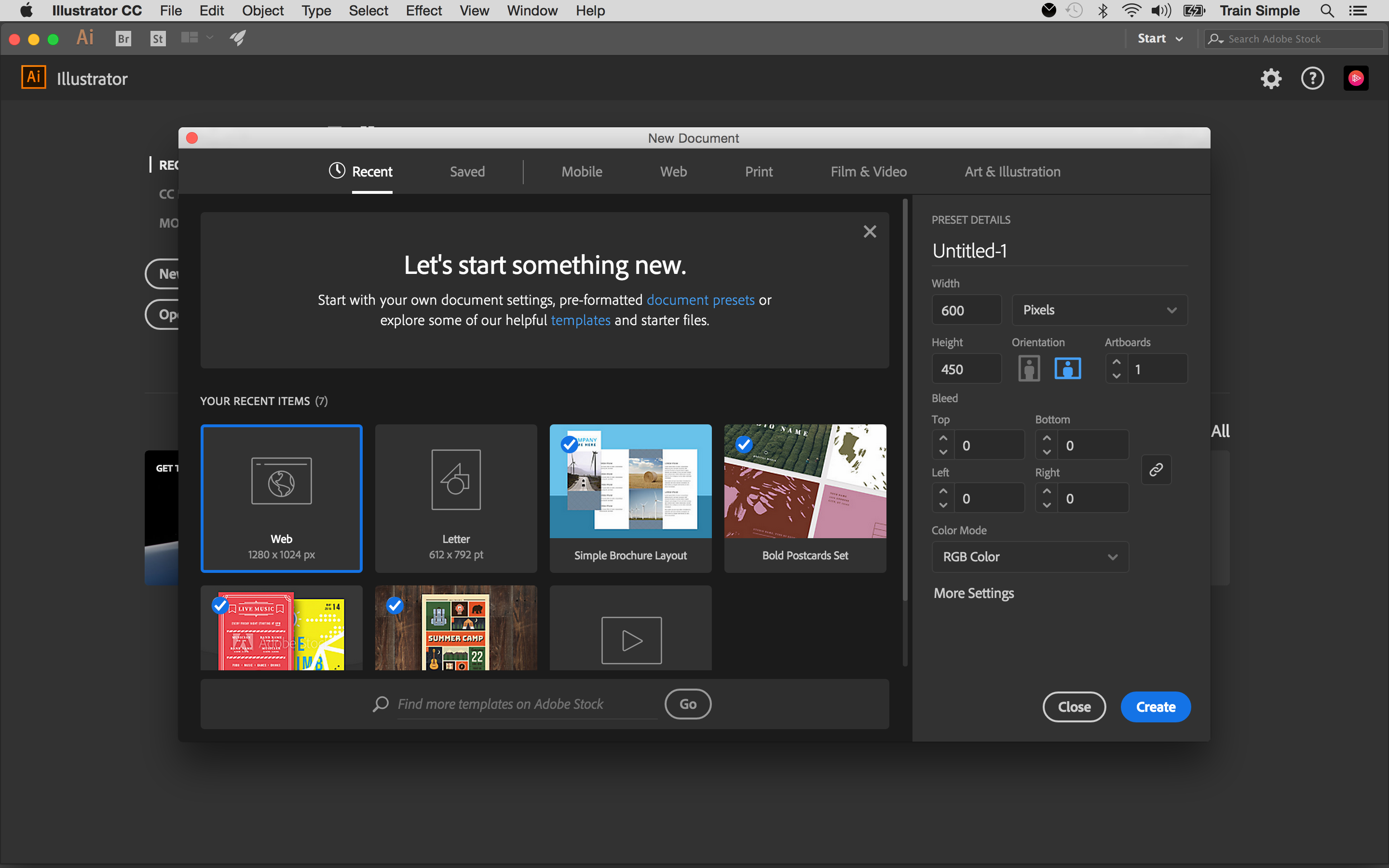This screenshot has height=868, width=1389.
Task: Switch to the Print tab
Action: [759, 171]
